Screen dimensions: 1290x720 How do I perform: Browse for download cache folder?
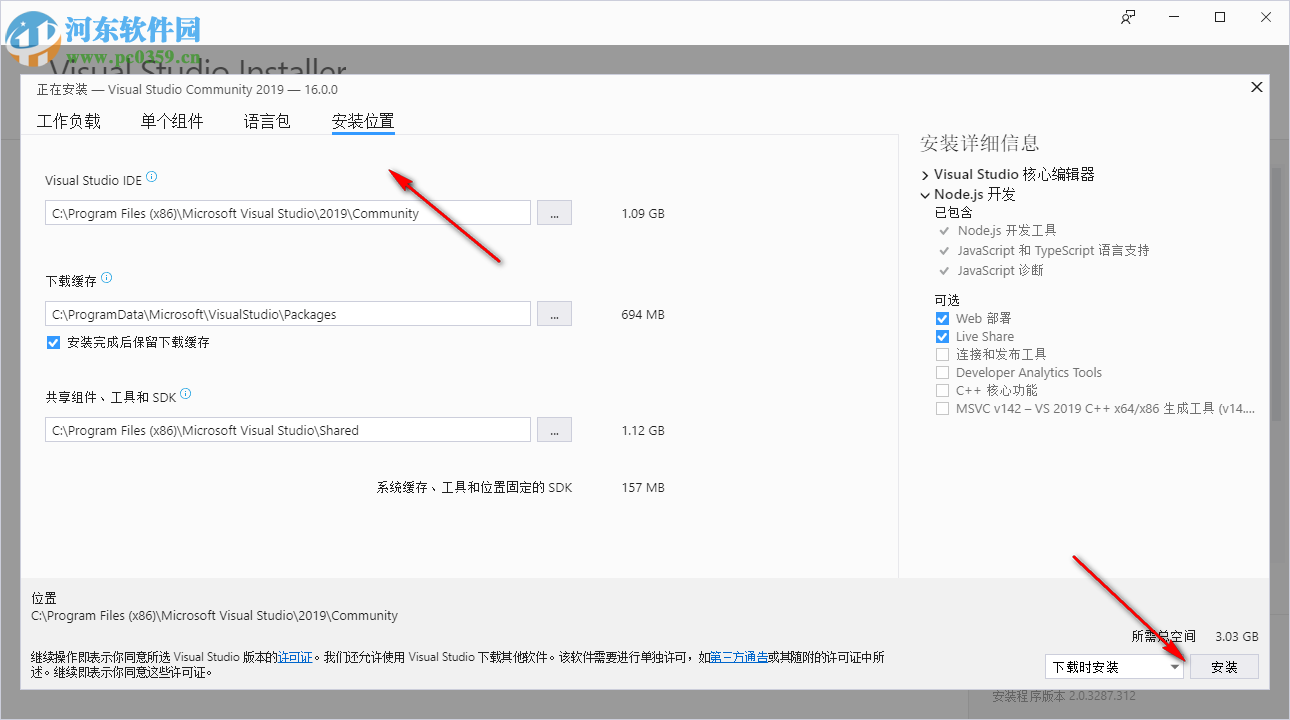pyautogui.click(x=554, y=313)
